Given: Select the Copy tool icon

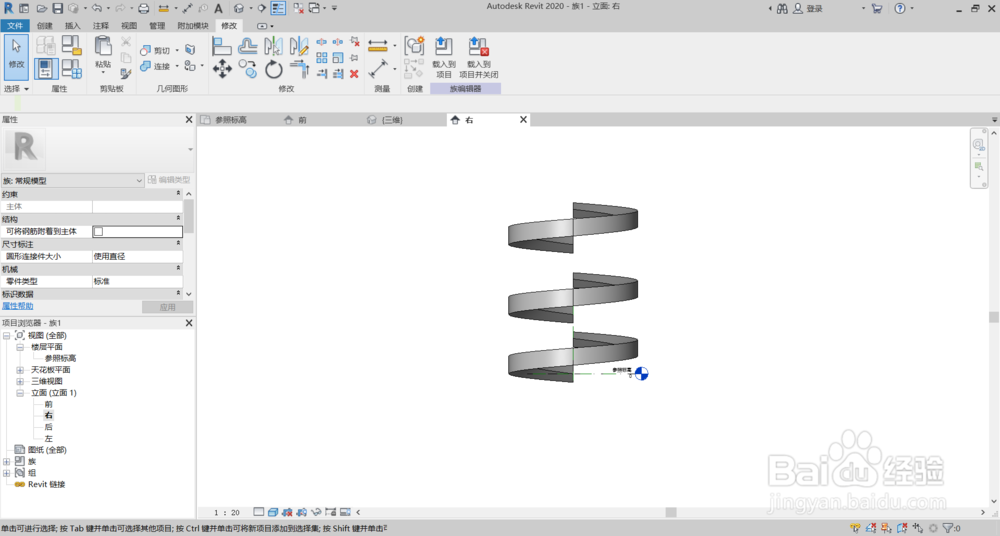Looking at the screenshot, I should click(x=247, y=69).
